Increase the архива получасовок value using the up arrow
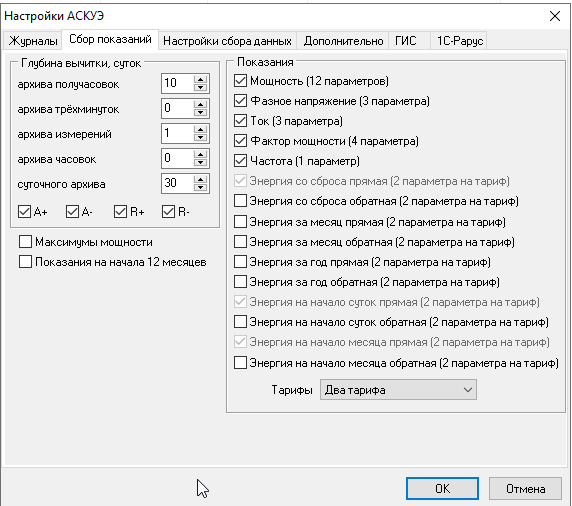572x506 pixels. click(x=200, y=79)
